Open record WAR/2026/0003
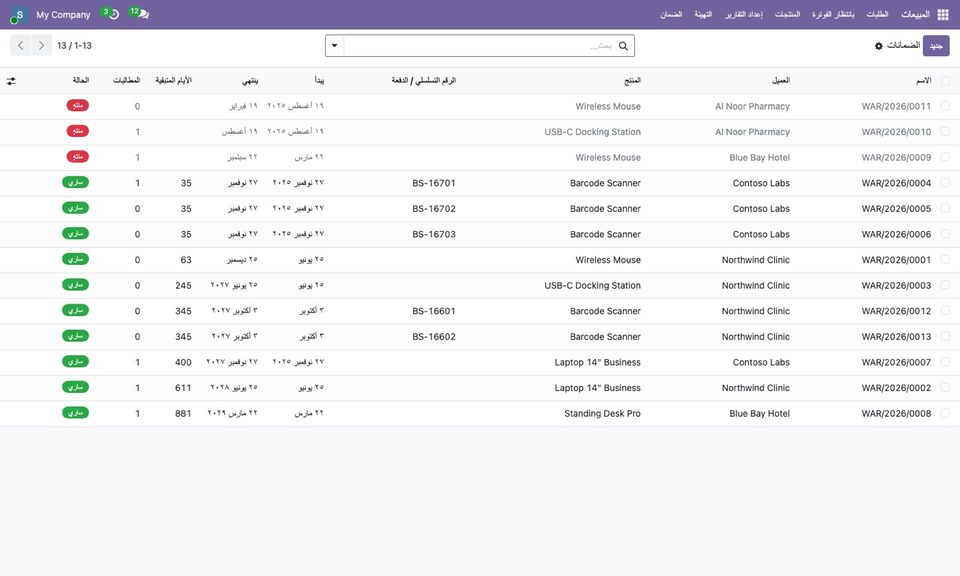Image resolution: width=960 pixels, height=576 pixels. [896, 285]
